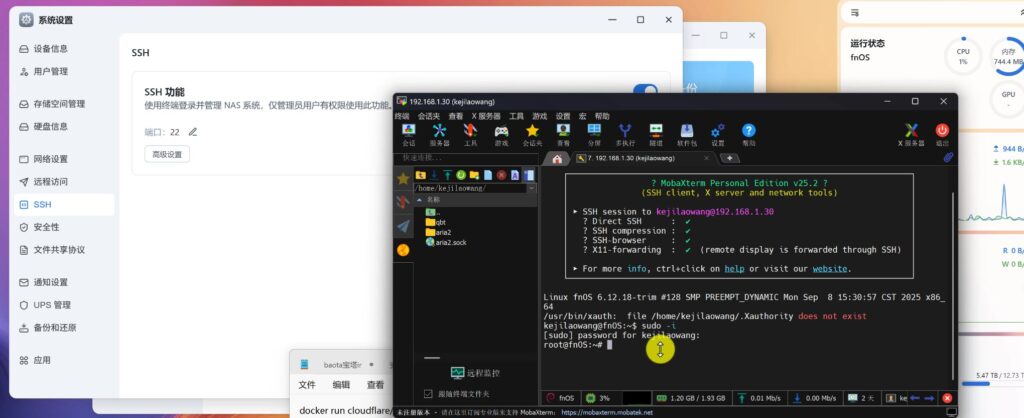The width and height of the screenshot is (1024, 418).
Task: Click the 软件包 (Packages) toolbar icon
Action: 687,135
